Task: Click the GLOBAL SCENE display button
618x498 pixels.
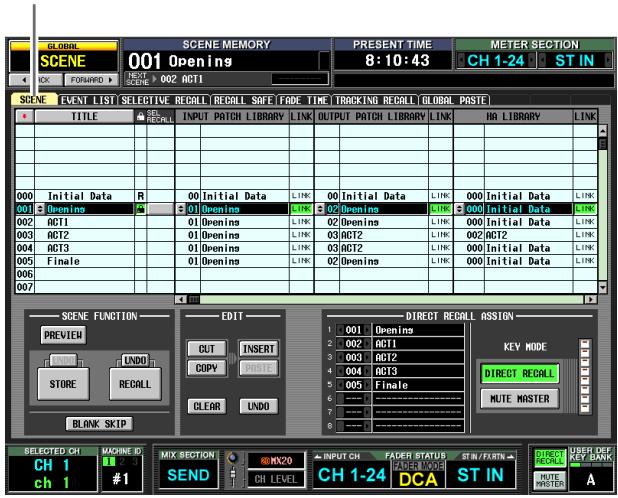Action: coord(63,57)
